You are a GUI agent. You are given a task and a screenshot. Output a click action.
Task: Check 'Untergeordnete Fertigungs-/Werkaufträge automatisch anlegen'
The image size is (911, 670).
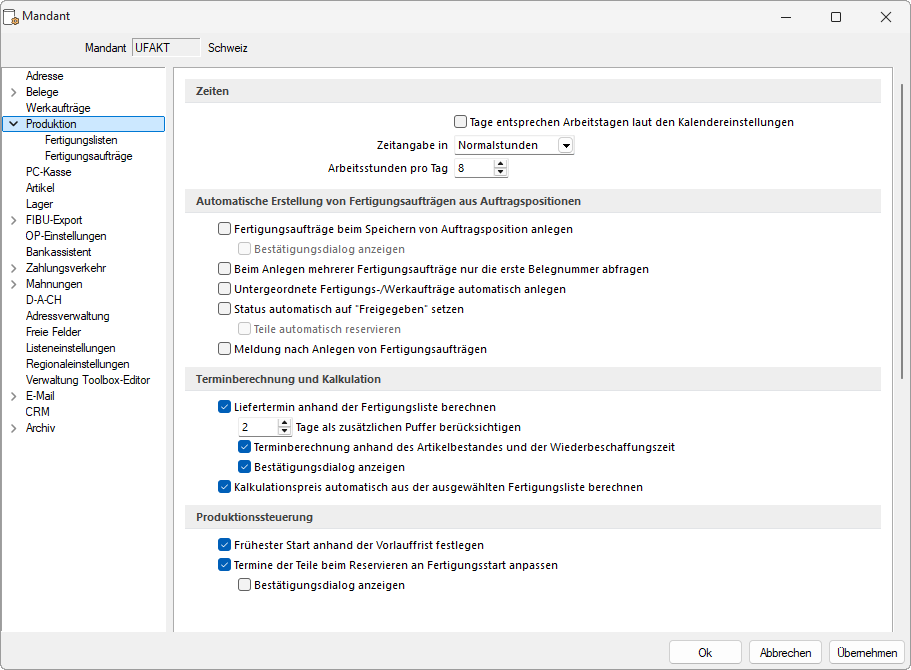[224, 289]
